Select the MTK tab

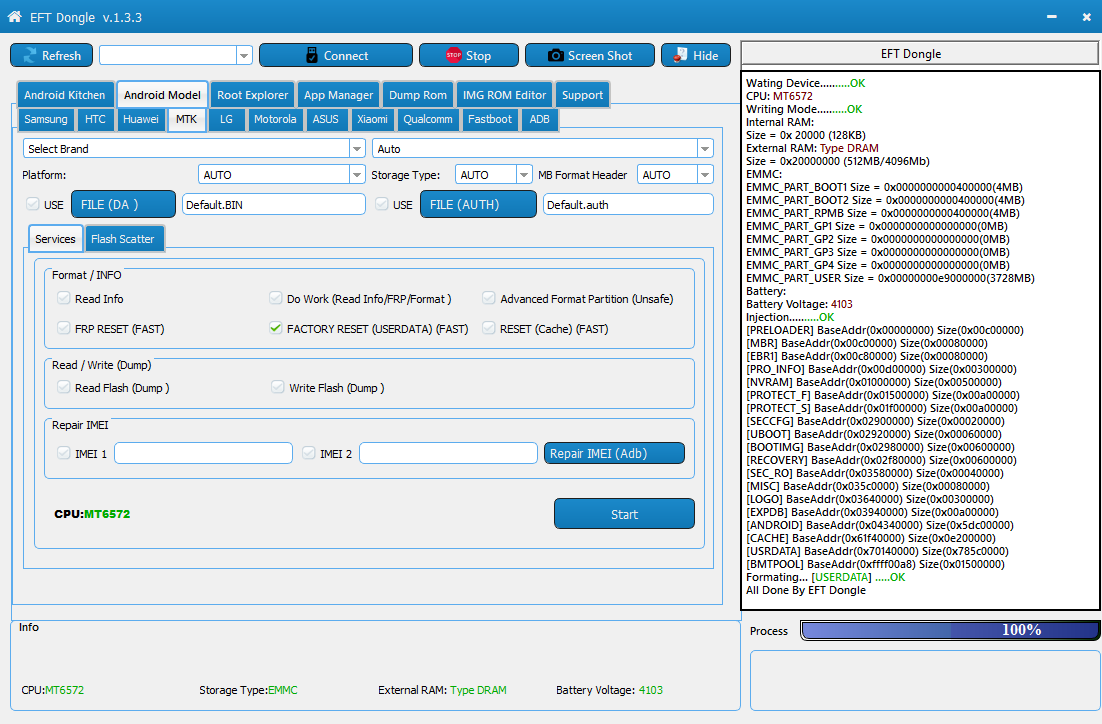pos(186,119)
